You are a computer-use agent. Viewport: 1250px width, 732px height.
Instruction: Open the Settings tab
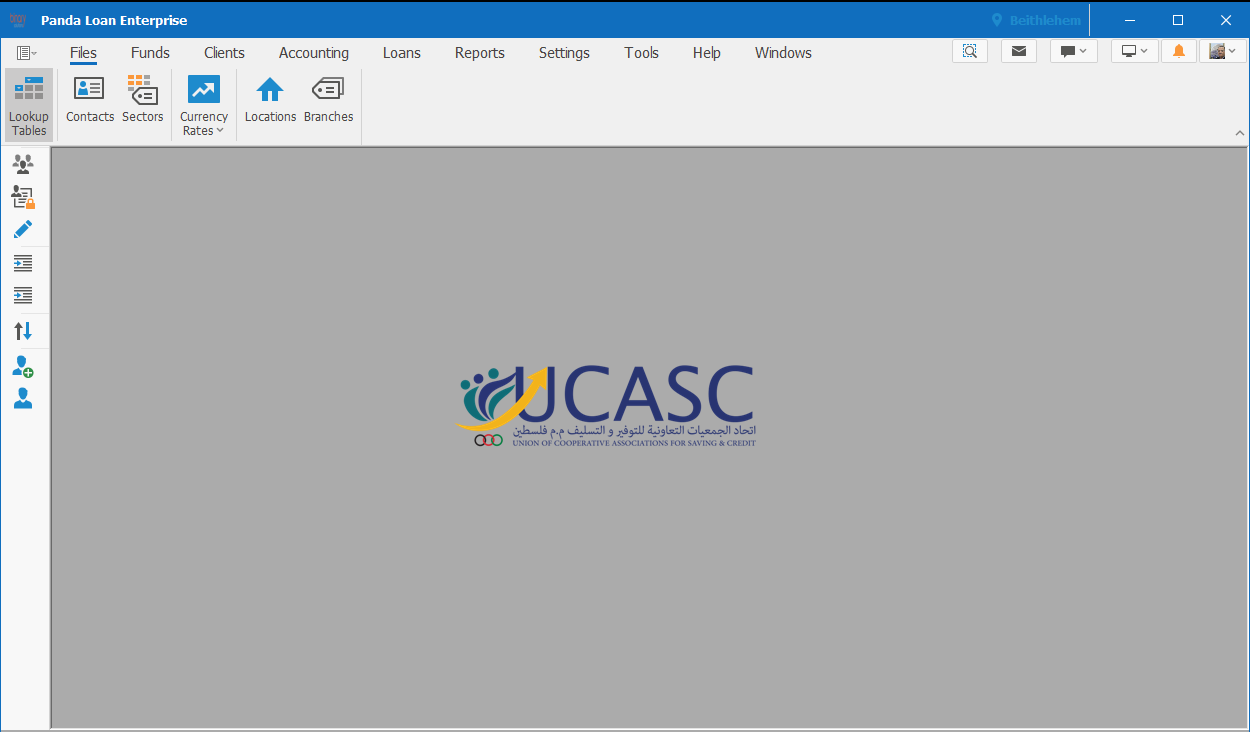pos(564,53)
